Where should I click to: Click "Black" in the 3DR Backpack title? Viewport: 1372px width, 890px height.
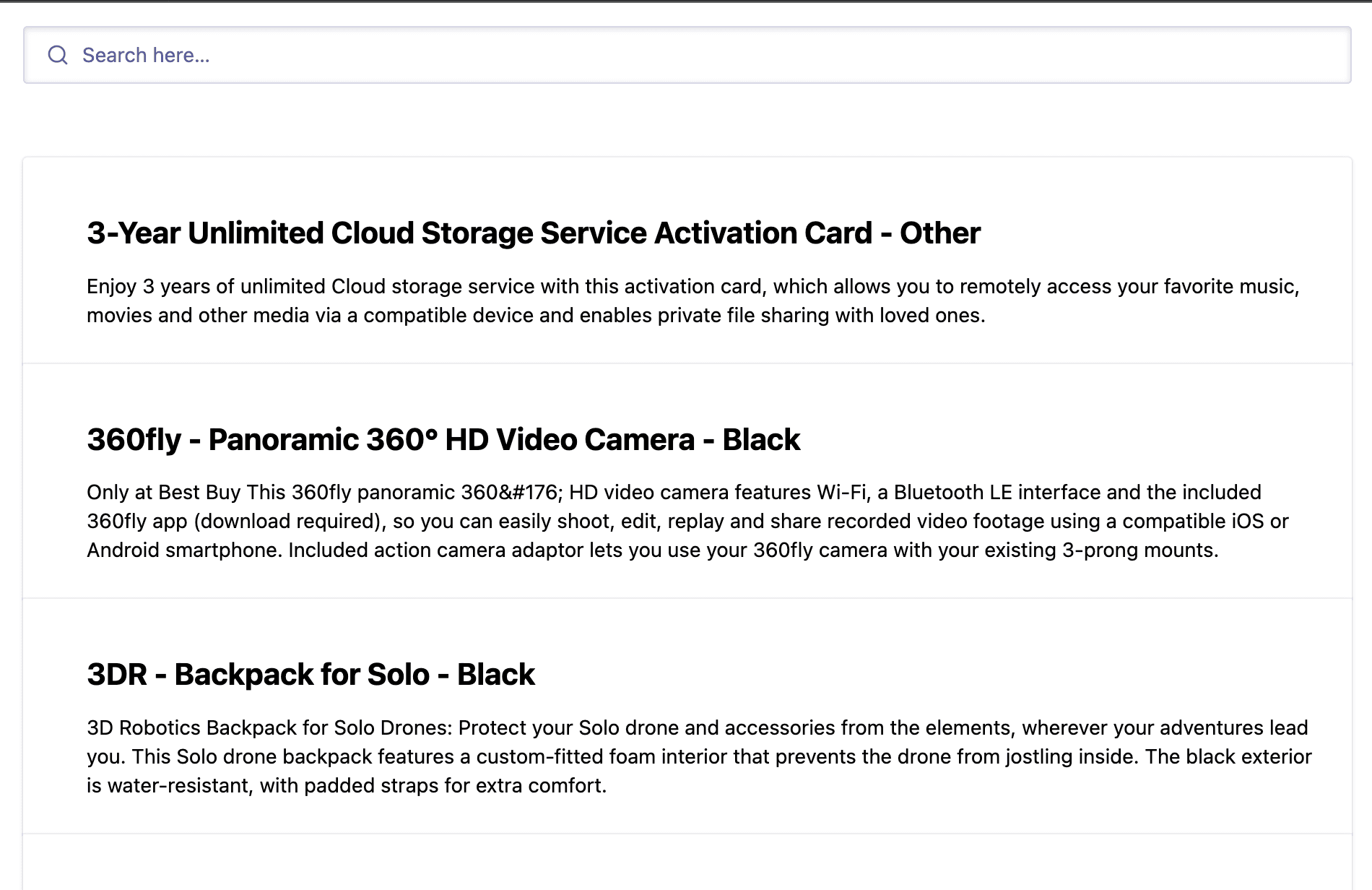pos(495,675)
